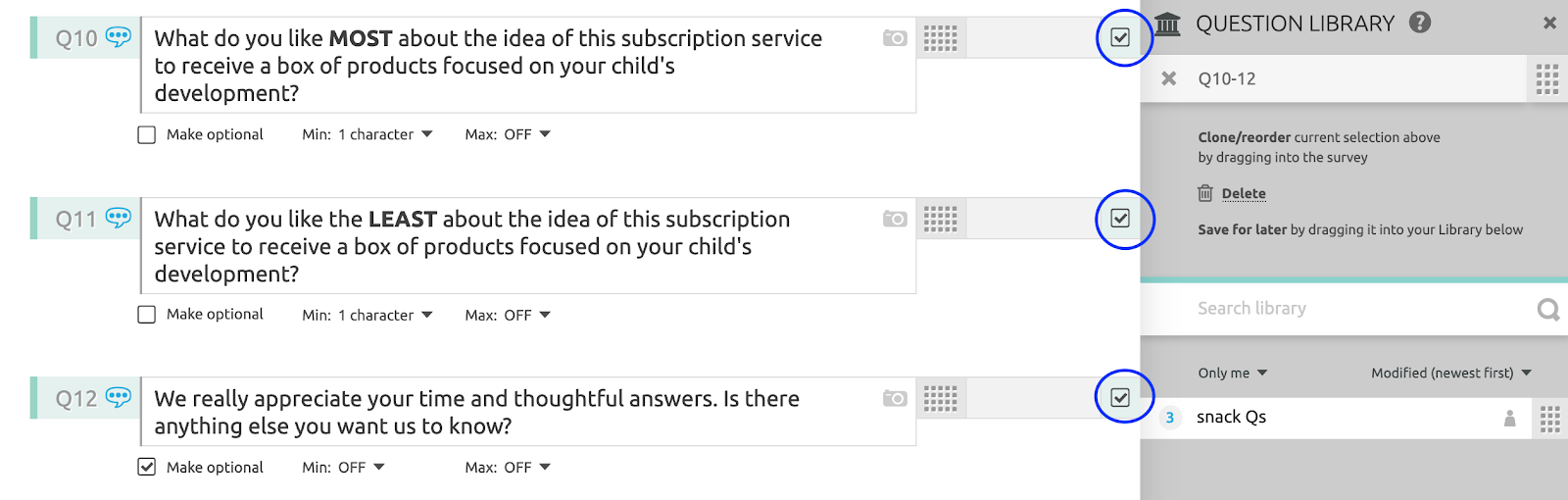The height and width of the screenshot is (500, 1568).
Task: Click the Delete link in library panel
Action: click(x=1243, y=194)
